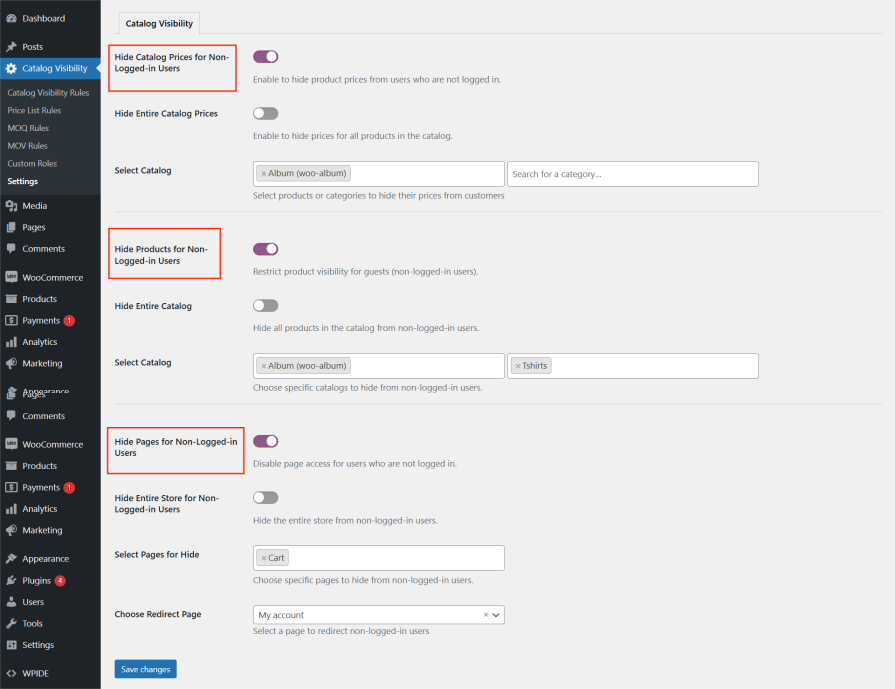Click the Tools wrench icon
Screen dimensions: 895x689
tap(11, 624)
